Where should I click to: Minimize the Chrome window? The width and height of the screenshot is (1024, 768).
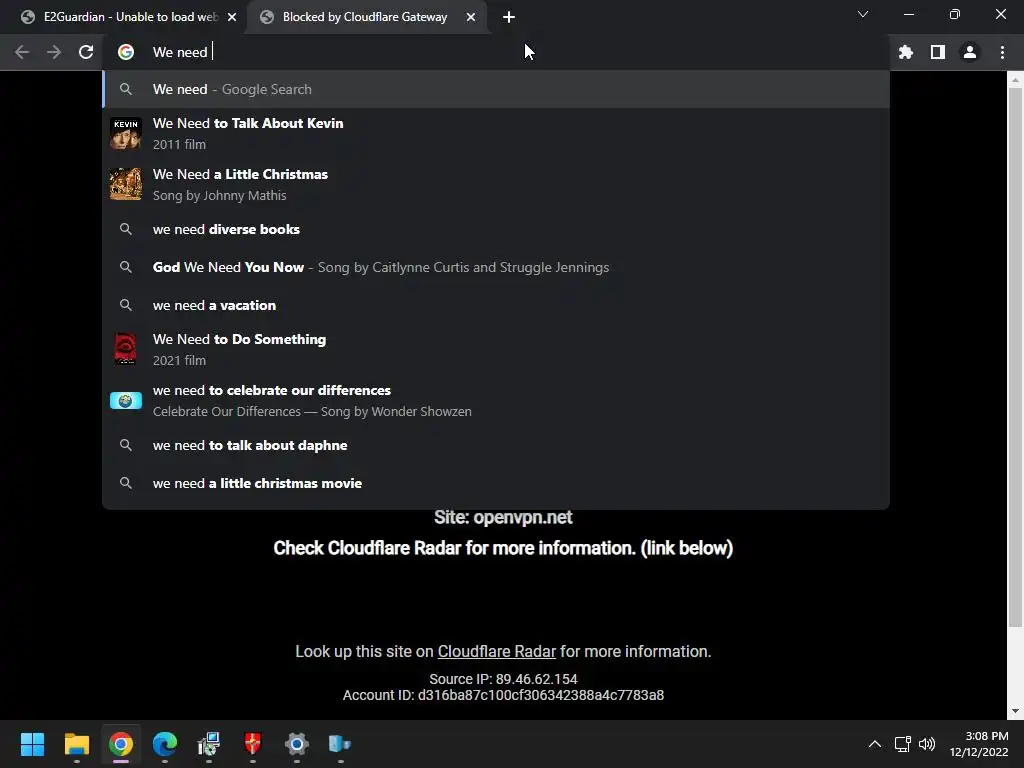coord(908,14)
